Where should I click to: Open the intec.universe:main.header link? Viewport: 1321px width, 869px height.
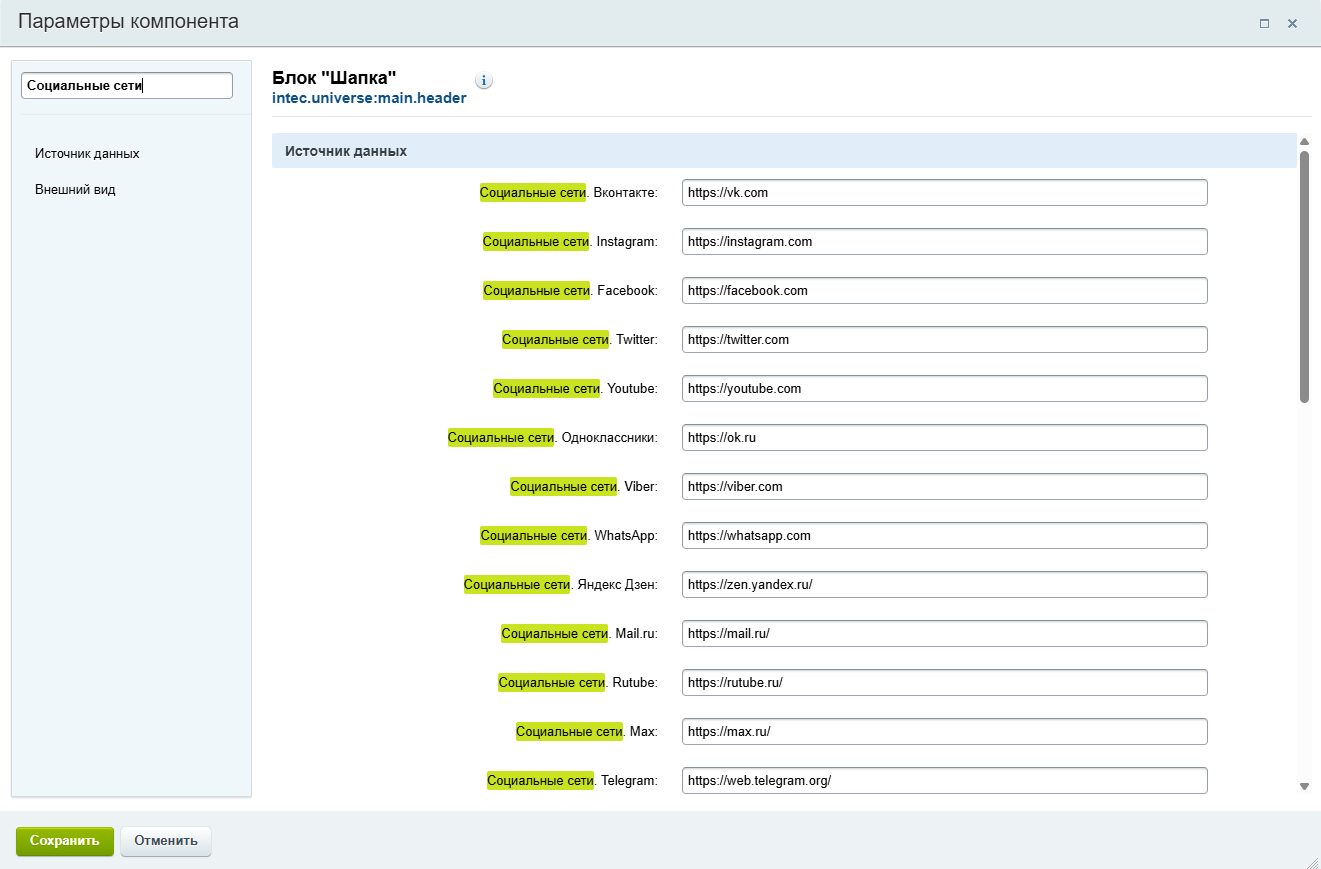click(x=369, y=99)
